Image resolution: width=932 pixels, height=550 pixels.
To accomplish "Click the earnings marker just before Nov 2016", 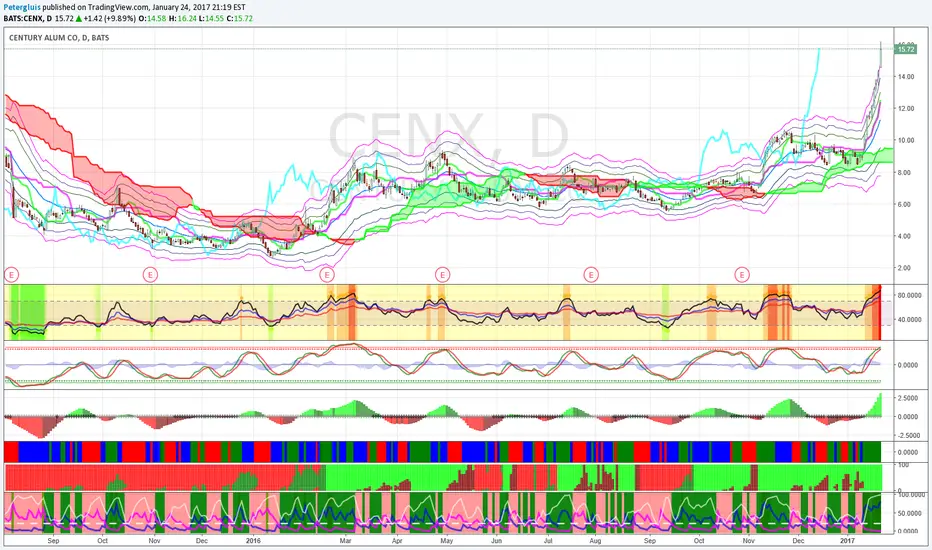I will coord(742,275).
